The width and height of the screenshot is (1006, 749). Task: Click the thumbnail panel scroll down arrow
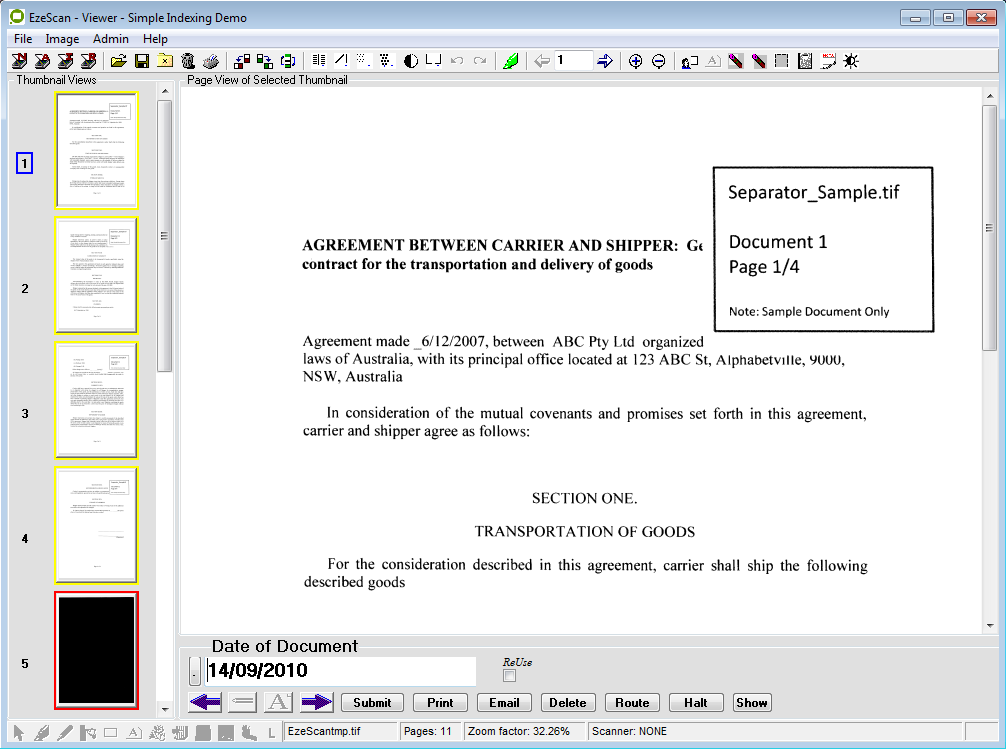click(x=165, y=709)
